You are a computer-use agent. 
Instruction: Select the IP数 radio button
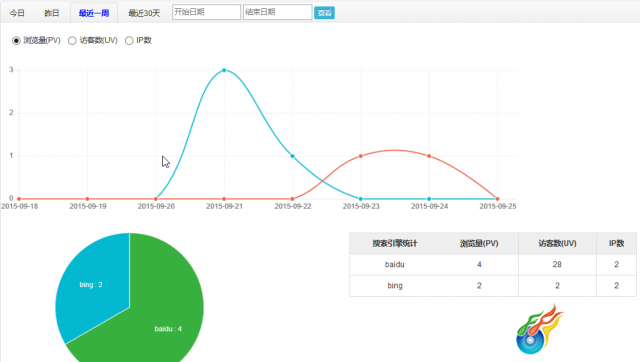click(x=129, y=40)
